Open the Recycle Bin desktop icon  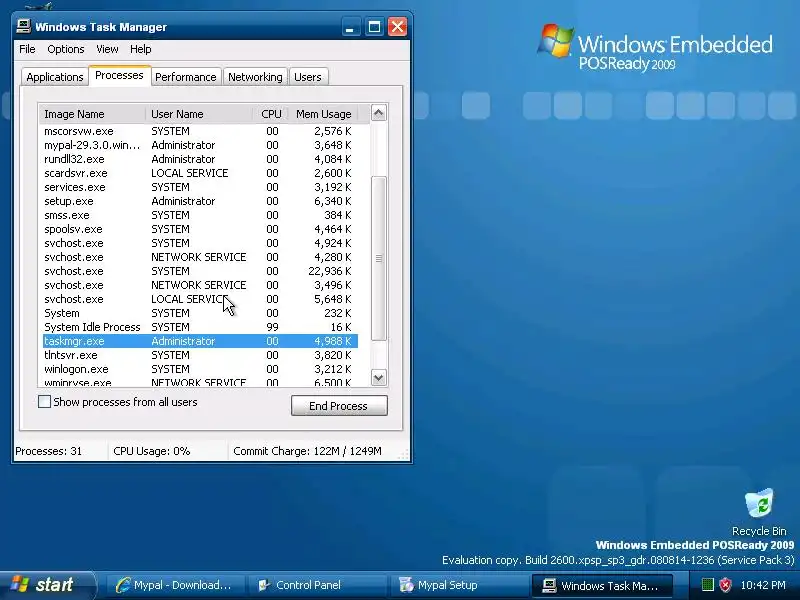(x=759, y=512)
